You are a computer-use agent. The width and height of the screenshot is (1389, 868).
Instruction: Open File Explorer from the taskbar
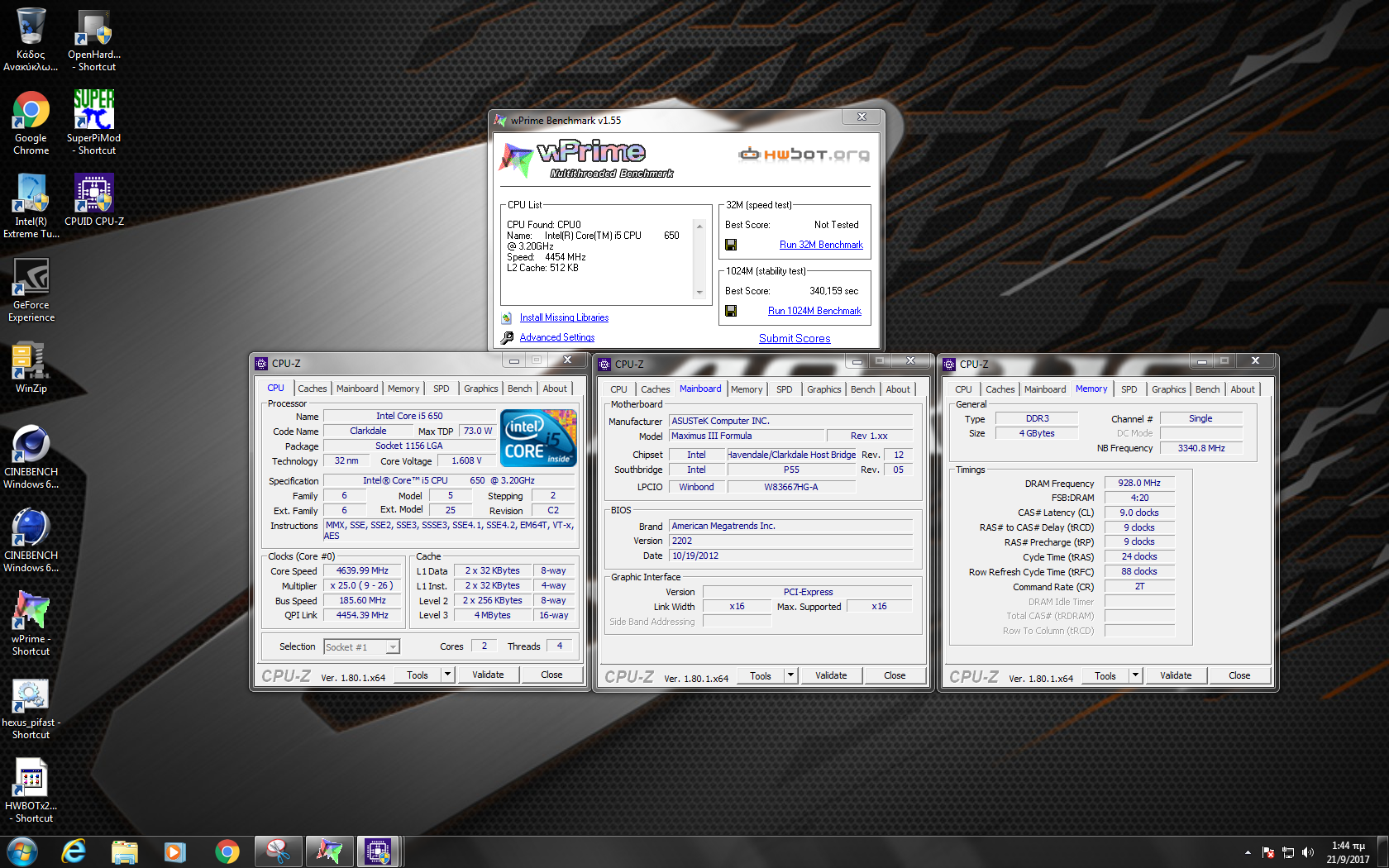[124, 851]
